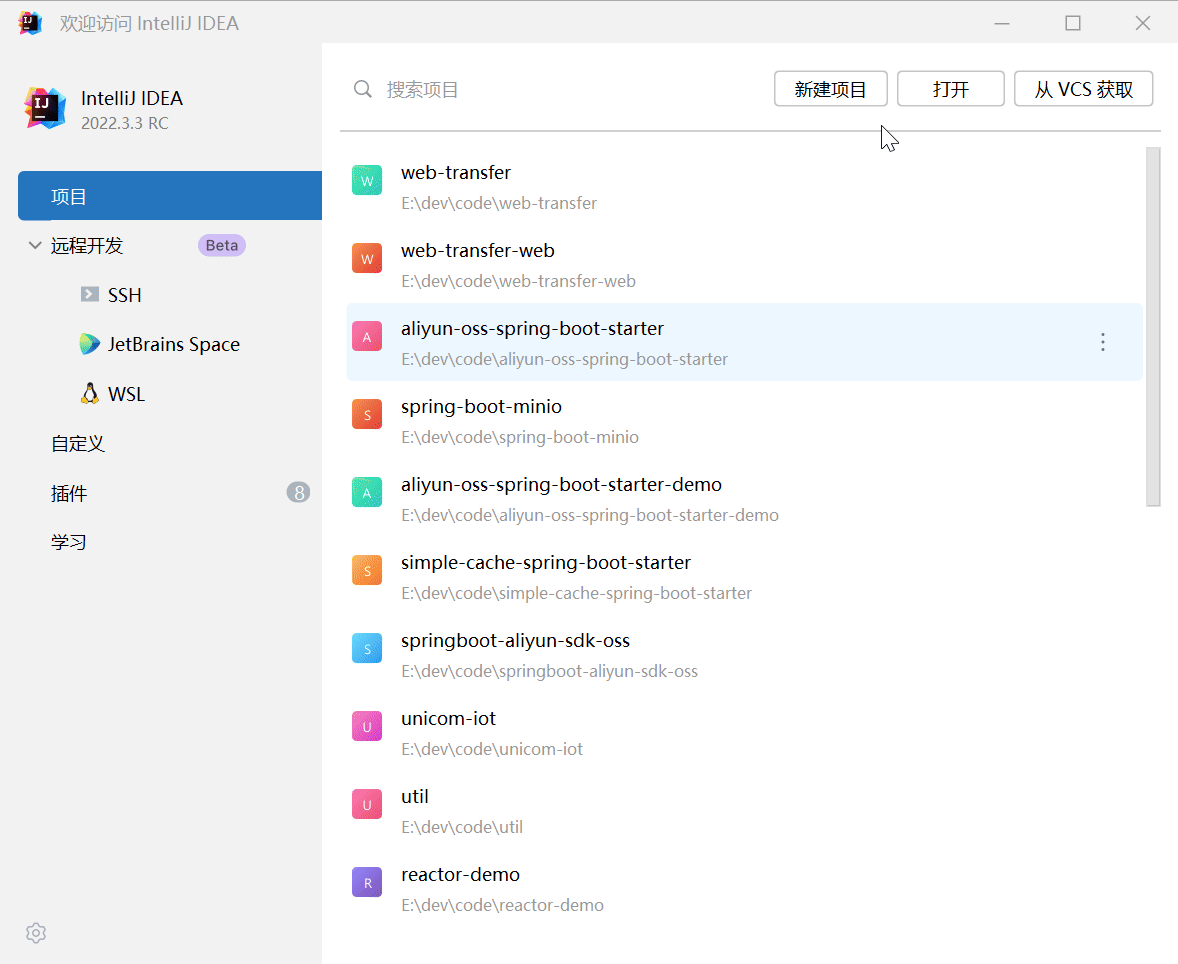Click path E:\dev\code\spring-boot-minio
The width and height of the screenshot is (1178, 964).
(520, 437)
